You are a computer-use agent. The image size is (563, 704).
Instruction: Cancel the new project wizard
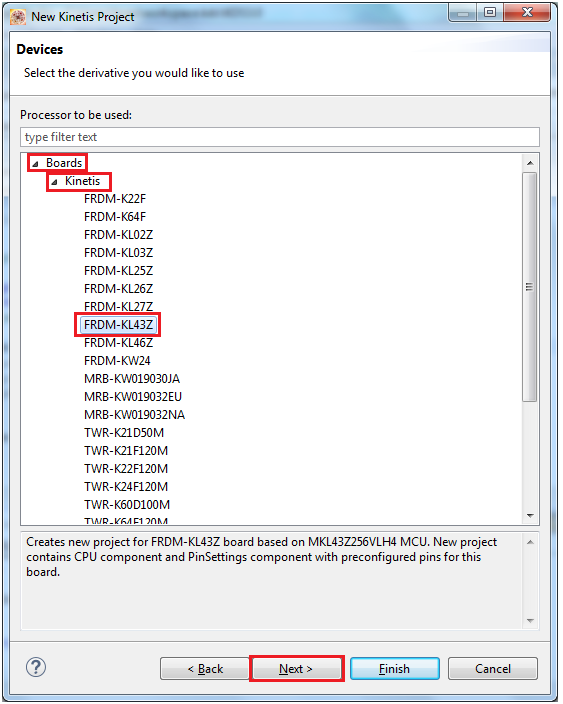493,669
